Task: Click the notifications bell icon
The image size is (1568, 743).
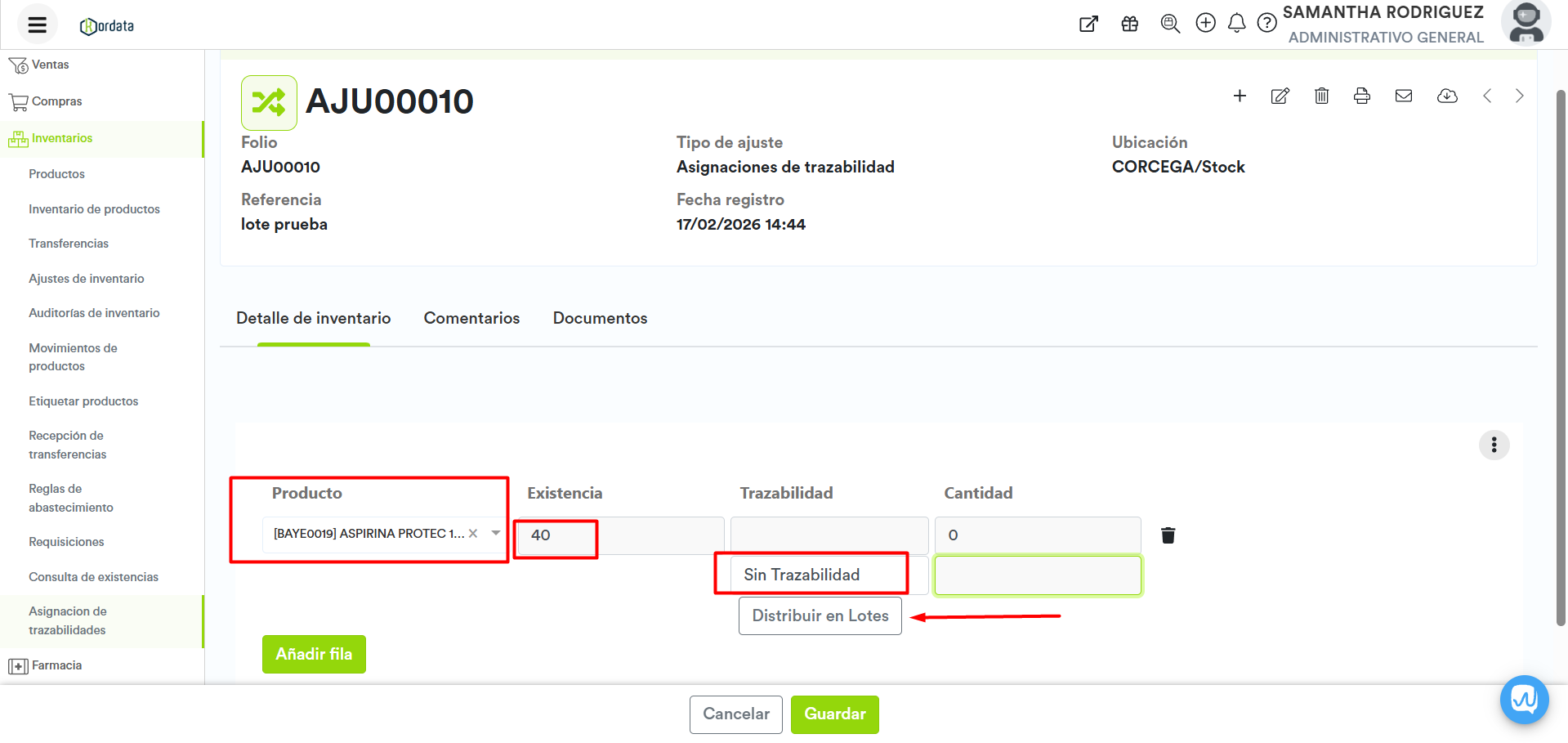Action: click(1236, 24)
